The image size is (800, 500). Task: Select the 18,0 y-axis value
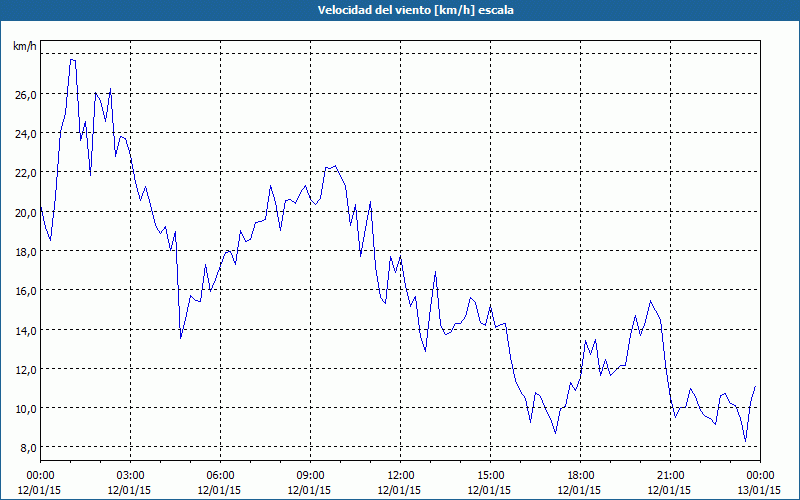click(26, 252)
